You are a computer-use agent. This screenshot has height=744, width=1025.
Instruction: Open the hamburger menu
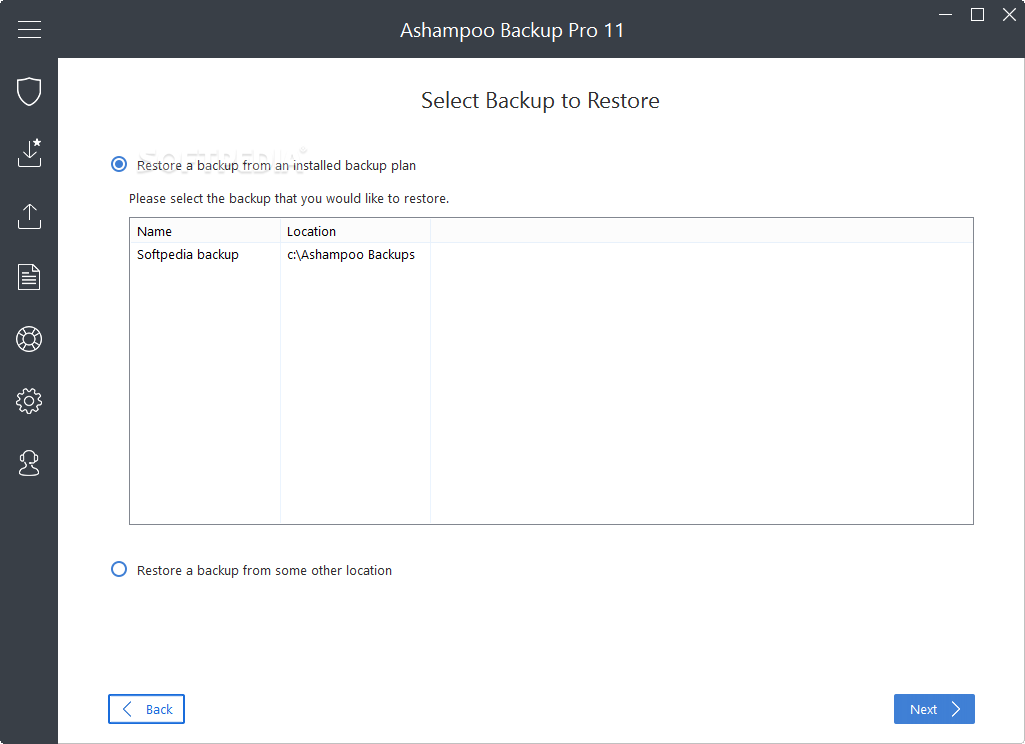[29, 29]
